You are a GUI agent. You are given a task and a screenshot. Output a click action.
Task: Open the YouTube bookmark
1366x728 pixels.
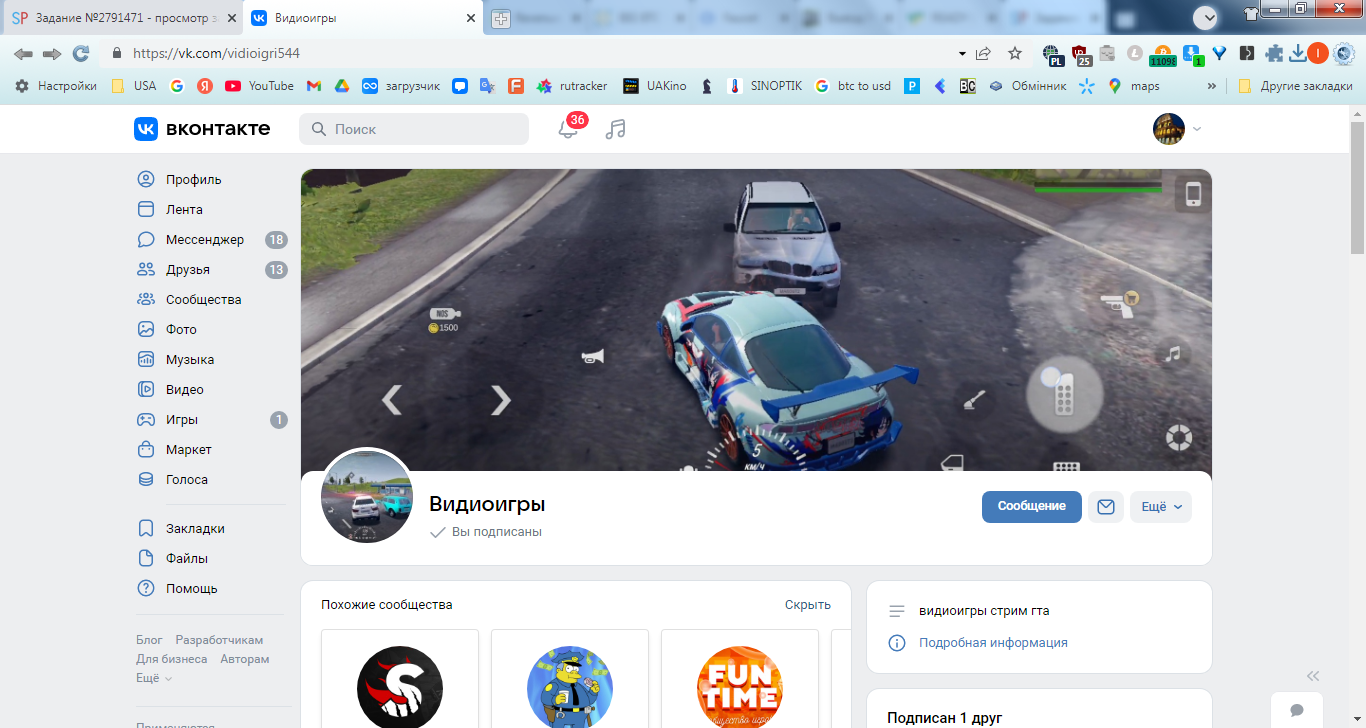tap(259, 86)
